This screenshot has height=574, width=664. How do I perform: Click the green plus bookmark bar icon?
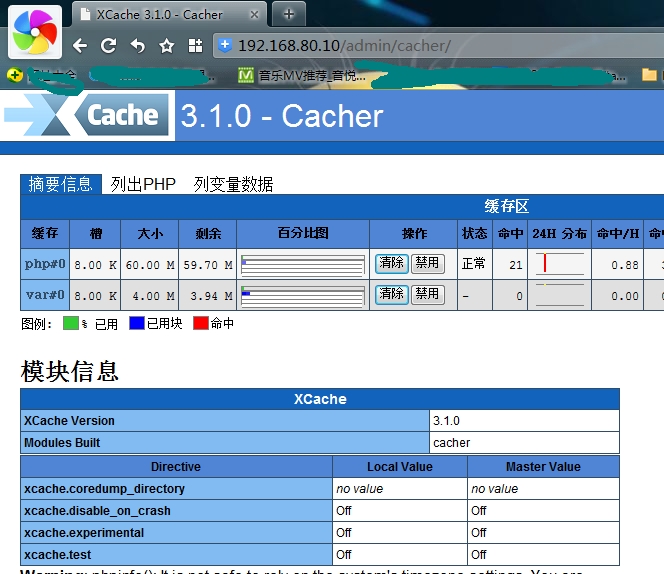pyautogui.click(x=15, y=75)
